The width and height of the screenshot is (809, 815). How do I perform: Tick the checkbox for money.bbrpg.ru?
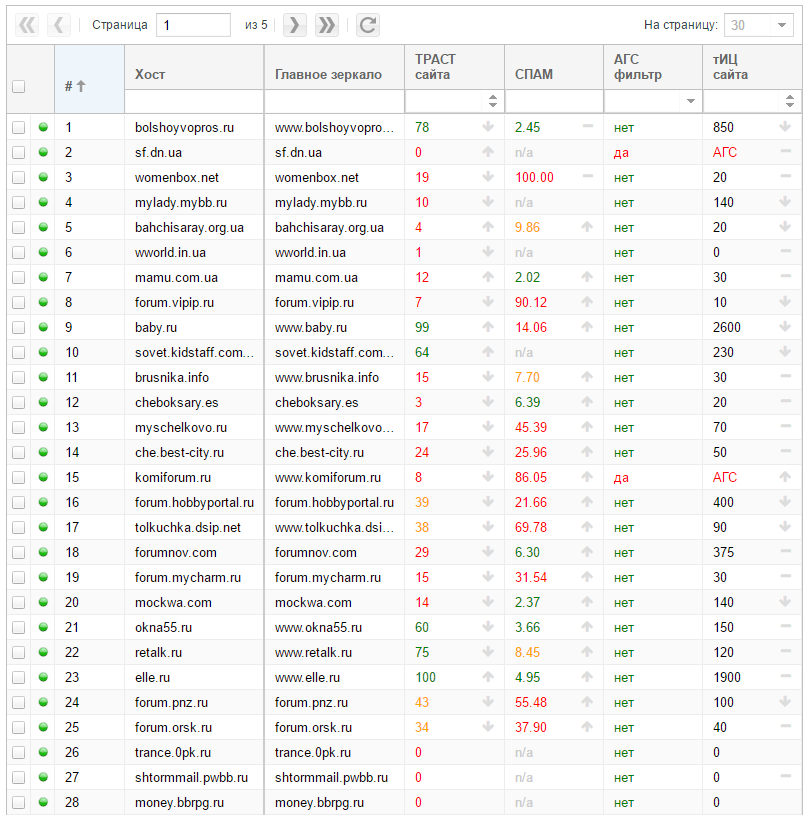(x=19, y=802)
